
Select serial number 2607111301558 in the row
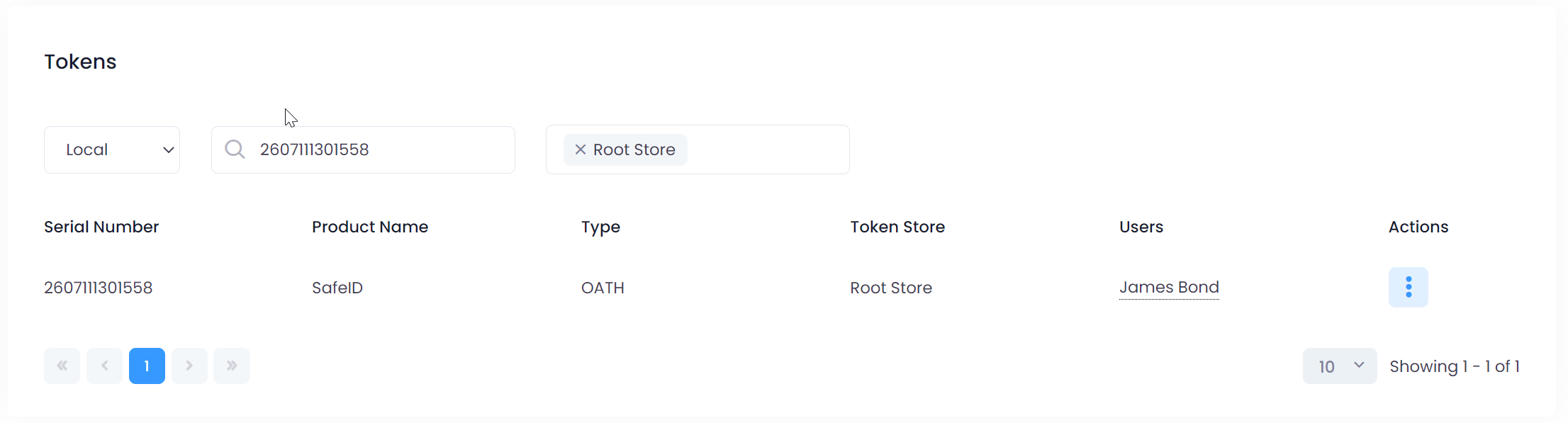pyautogui.click(x=99, y=288)
